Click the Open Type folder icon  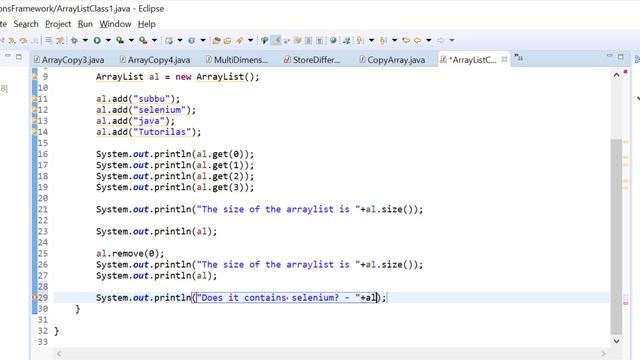(x=216, y=40)
